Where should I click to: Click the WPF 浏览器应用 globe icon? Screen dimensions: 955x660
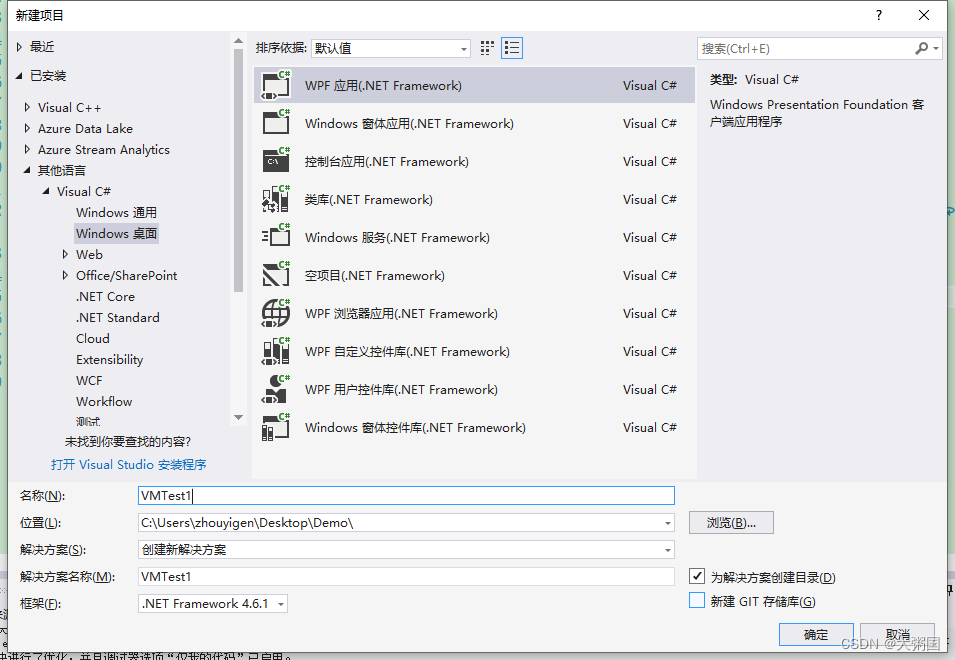coord(276,313)
